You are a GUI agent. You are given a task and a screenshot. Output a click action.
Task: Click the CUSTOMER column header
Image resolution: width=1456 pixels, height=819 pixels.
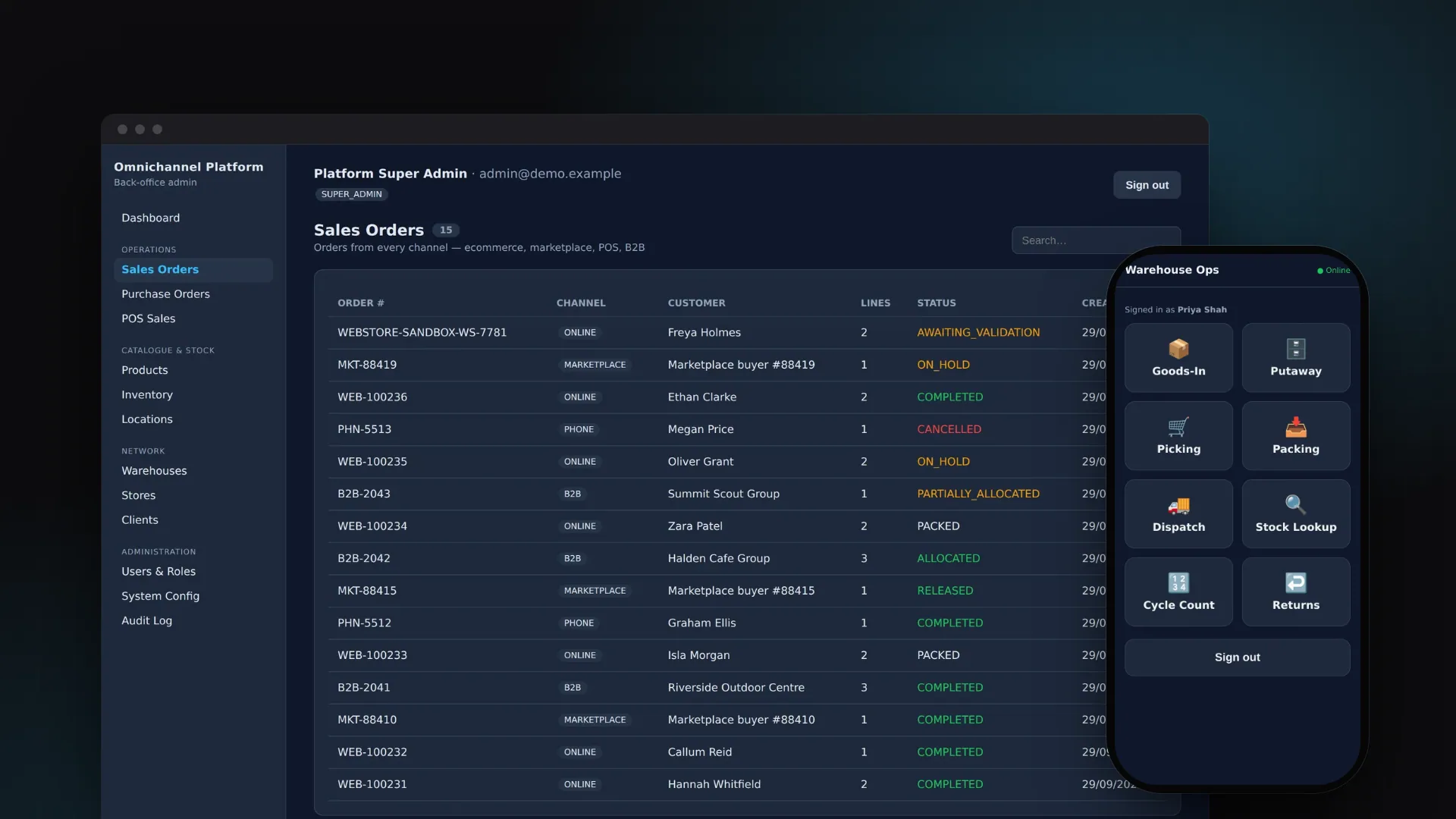coord(696,303)
